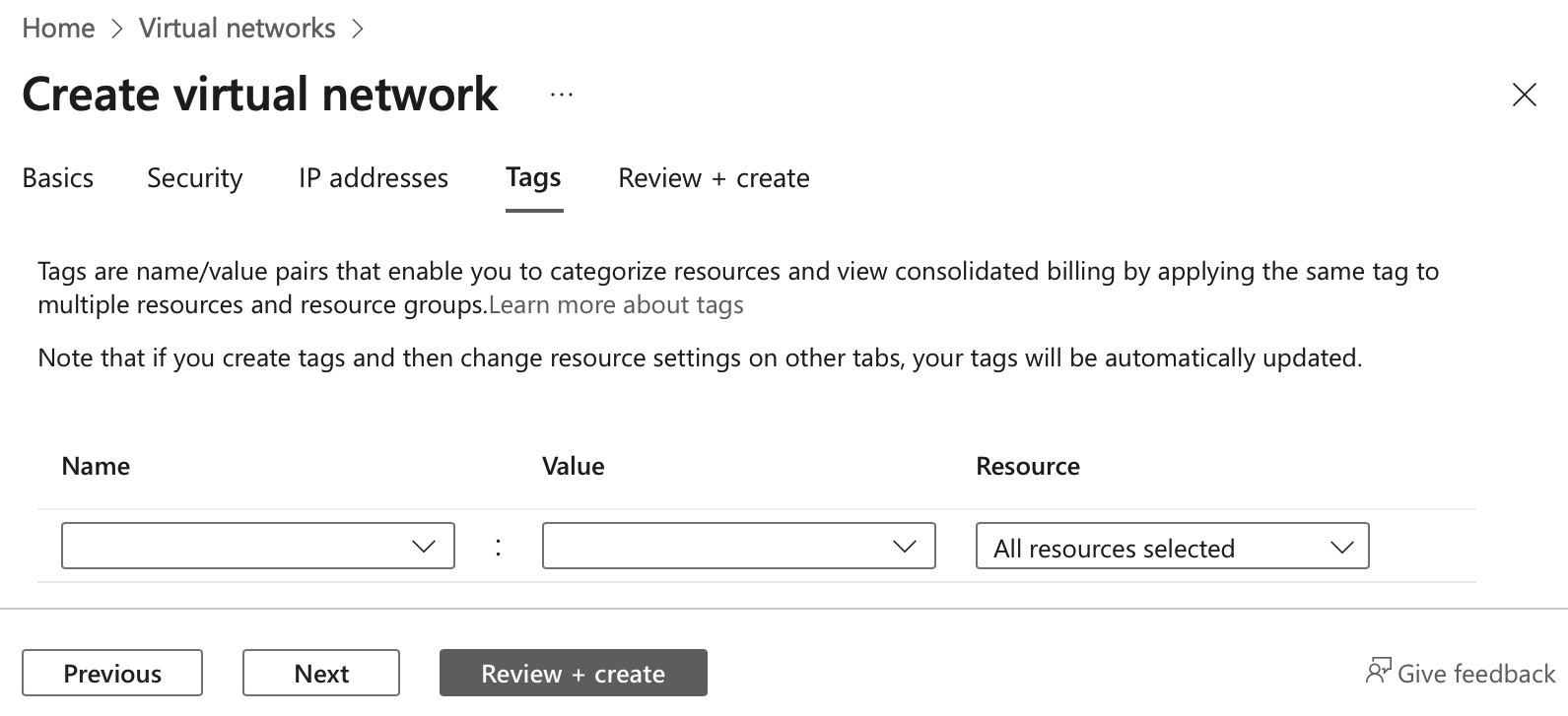The image size is (1568, 716).
Task: Switch to the Basics tab
Action: tap(58, 178)
